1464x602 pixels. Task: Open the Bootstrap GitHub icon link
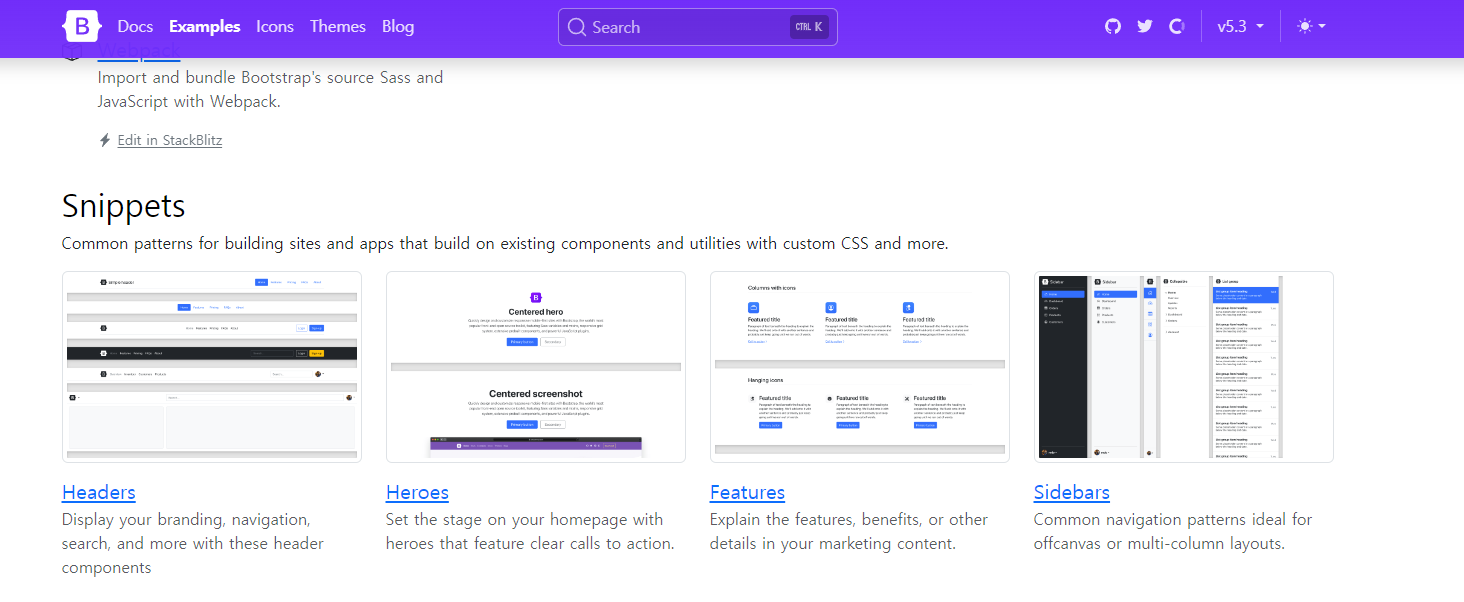click(x=1113, y=26)
